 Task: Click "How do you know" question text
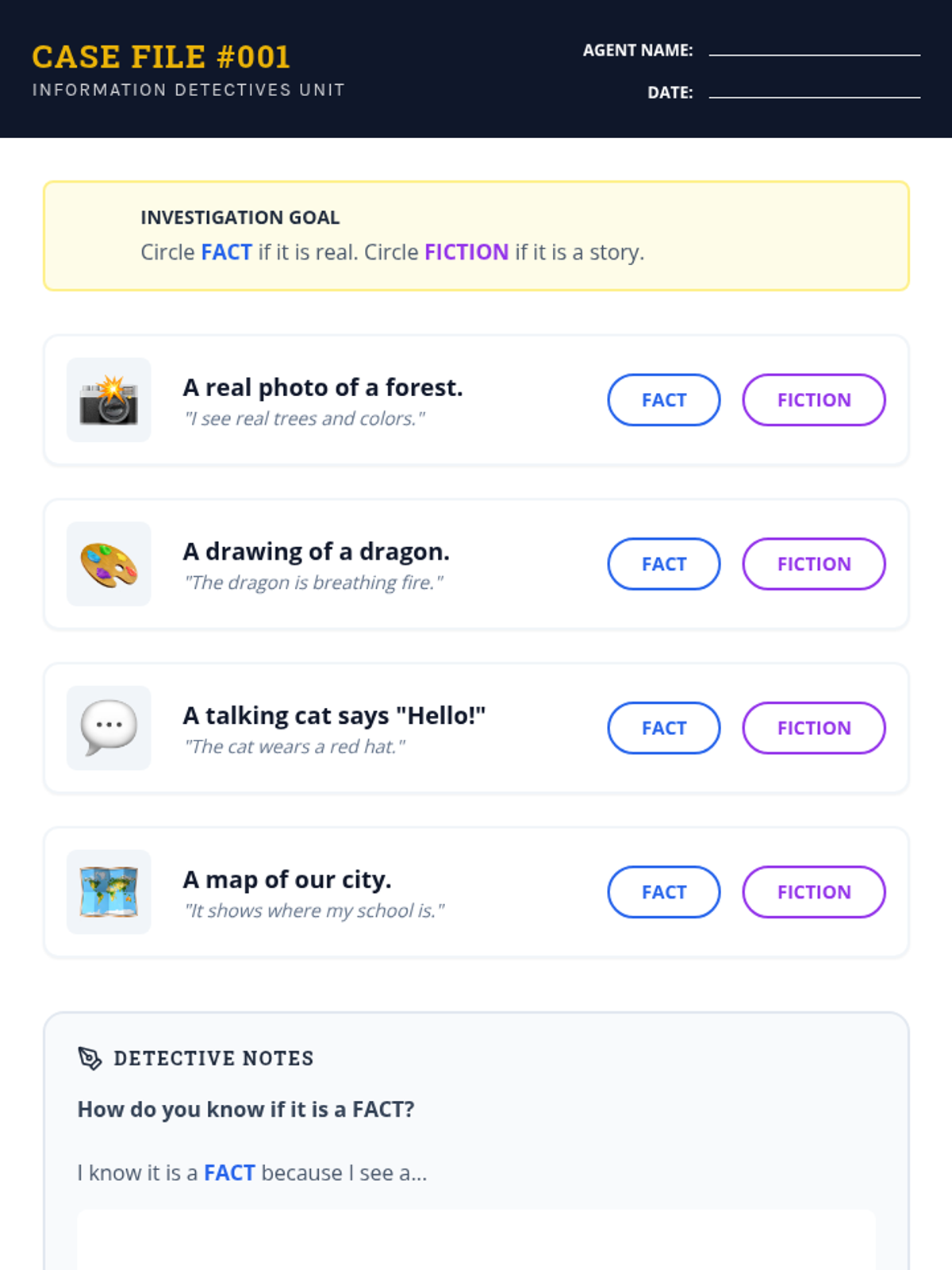click(246, 1109)
